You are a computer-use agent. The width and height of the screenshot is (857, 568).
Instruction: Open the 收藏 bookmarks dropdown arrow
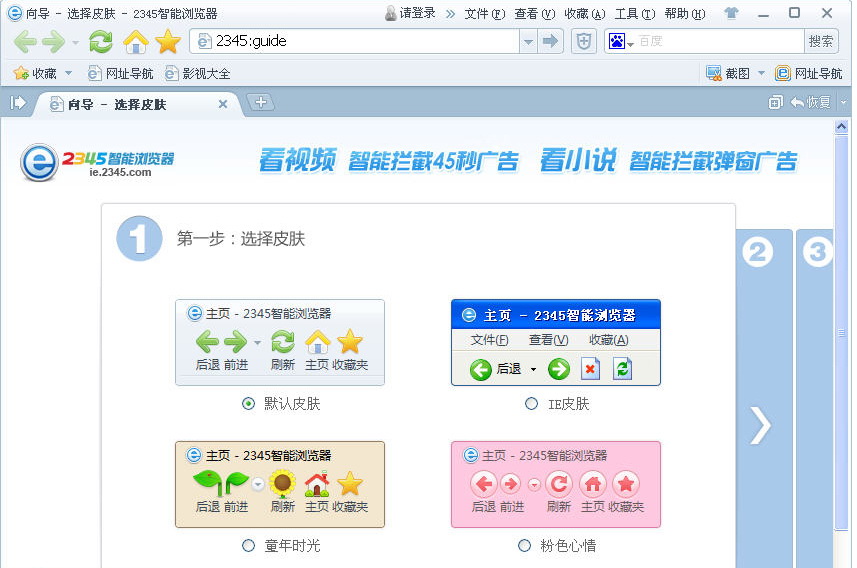click(68, 73)
